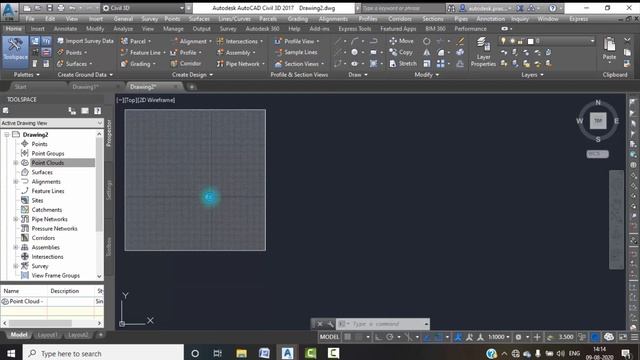This screenshot has height=360, width=640.
Task: Open the Prospector side tab
Action: pyautogui.click(x=109, y=133)
